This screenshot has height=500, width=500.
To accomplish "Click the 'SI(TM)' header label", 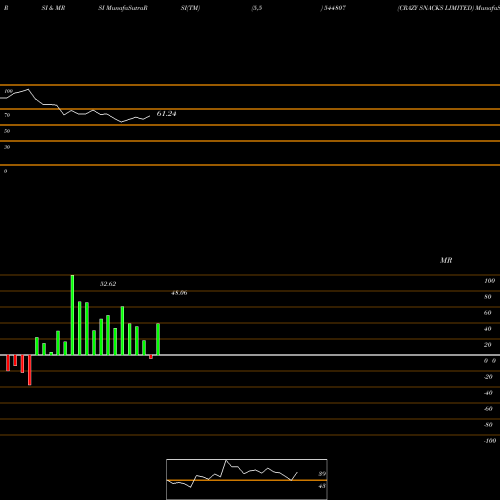I will pyautogui.click(x=190, y=8).
